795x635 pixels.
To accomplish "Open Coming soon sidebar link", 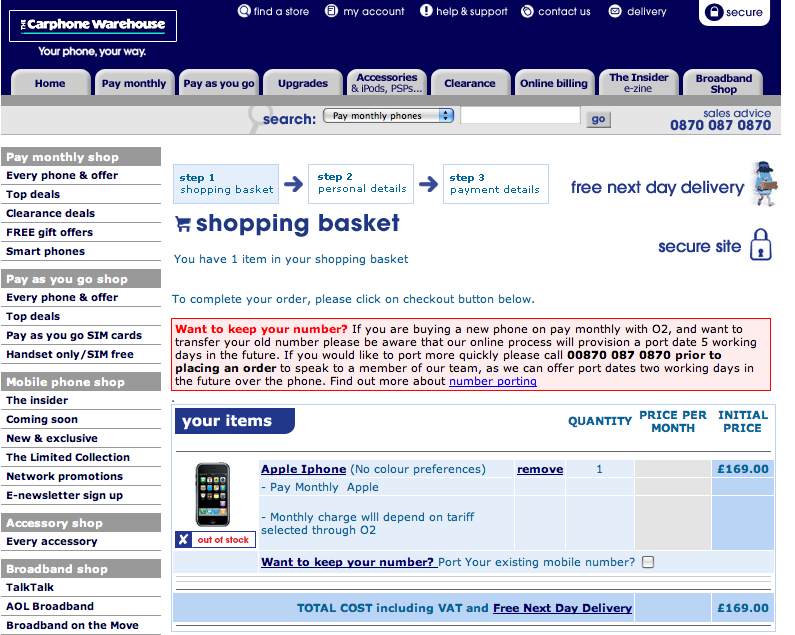I will point(42,419).
